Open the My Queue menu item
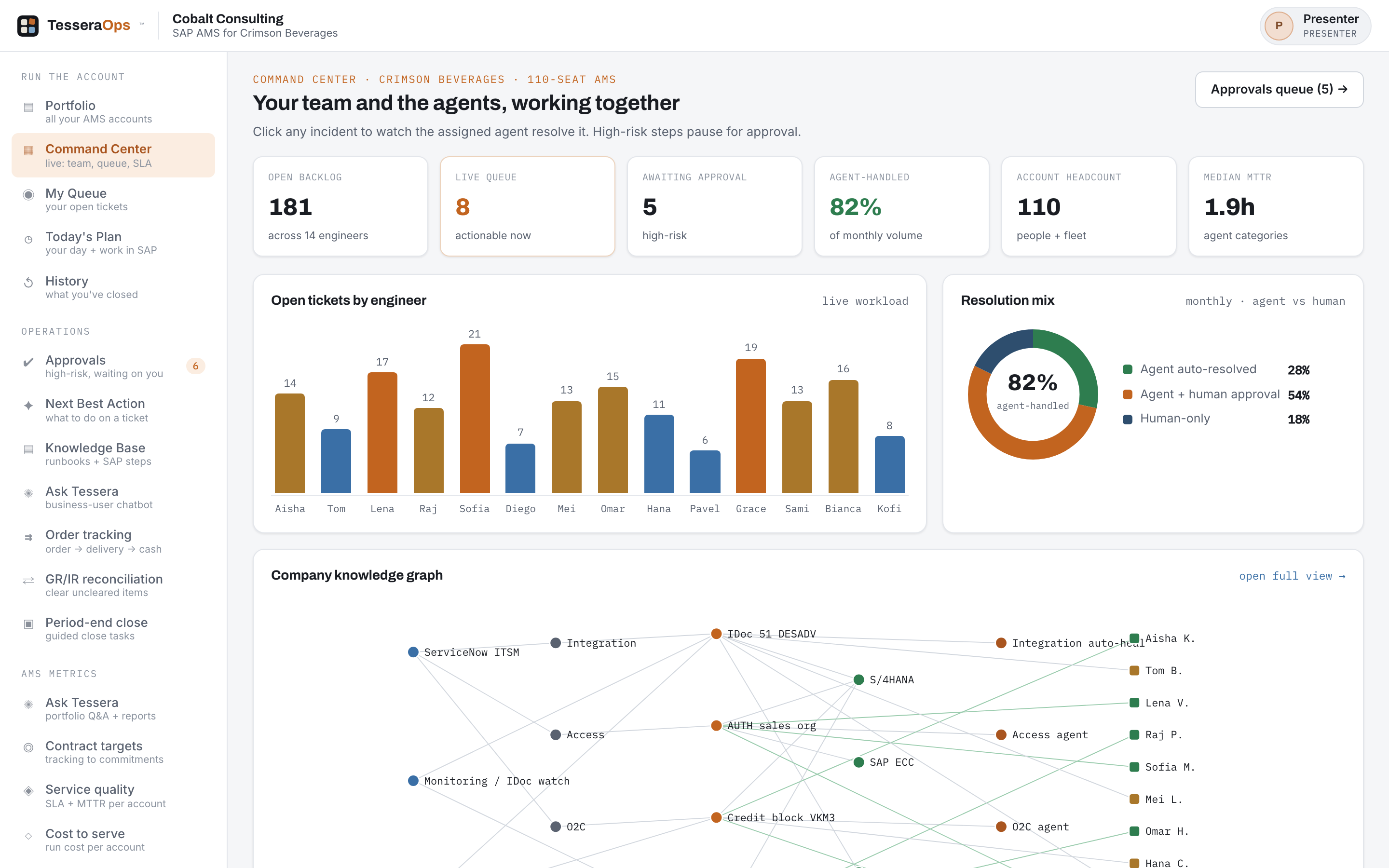1389x868 pixels. click(113, 199)
